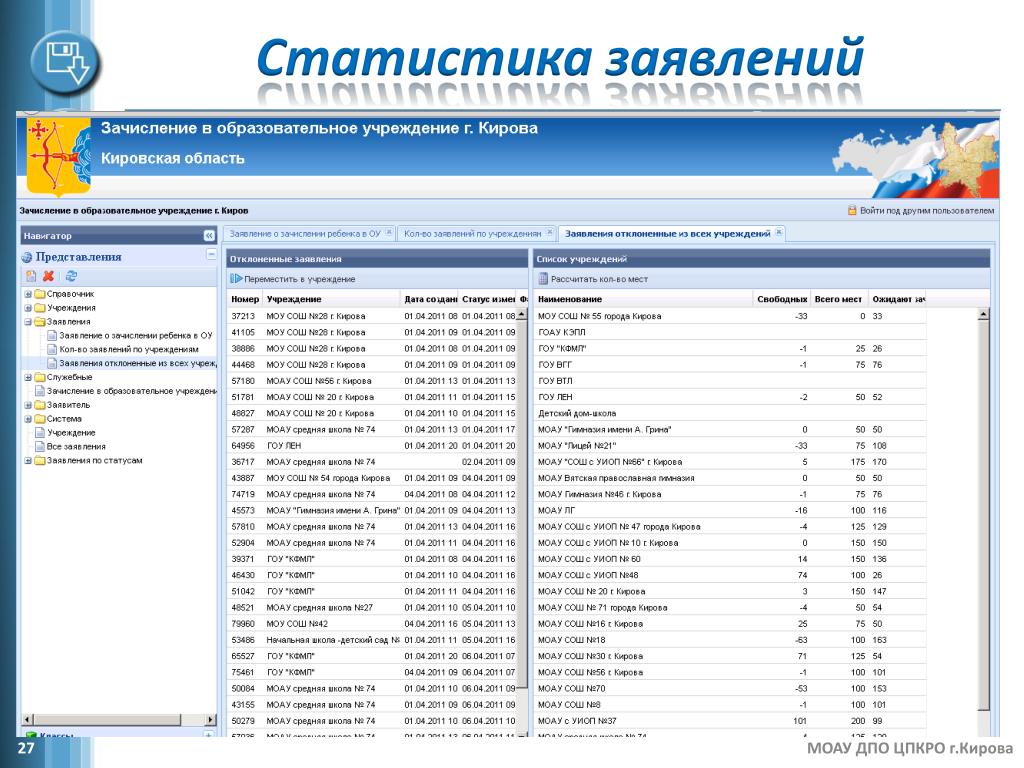Sort institutions by Всего мест column header
Image resolution: width=1024 pixels, height=768 pixels.
(x=838, y=299)
